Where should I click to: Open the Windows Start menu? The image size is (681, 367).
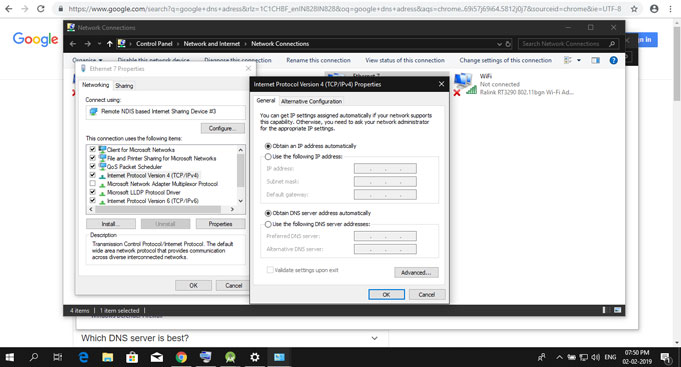[x=9, y=357]
